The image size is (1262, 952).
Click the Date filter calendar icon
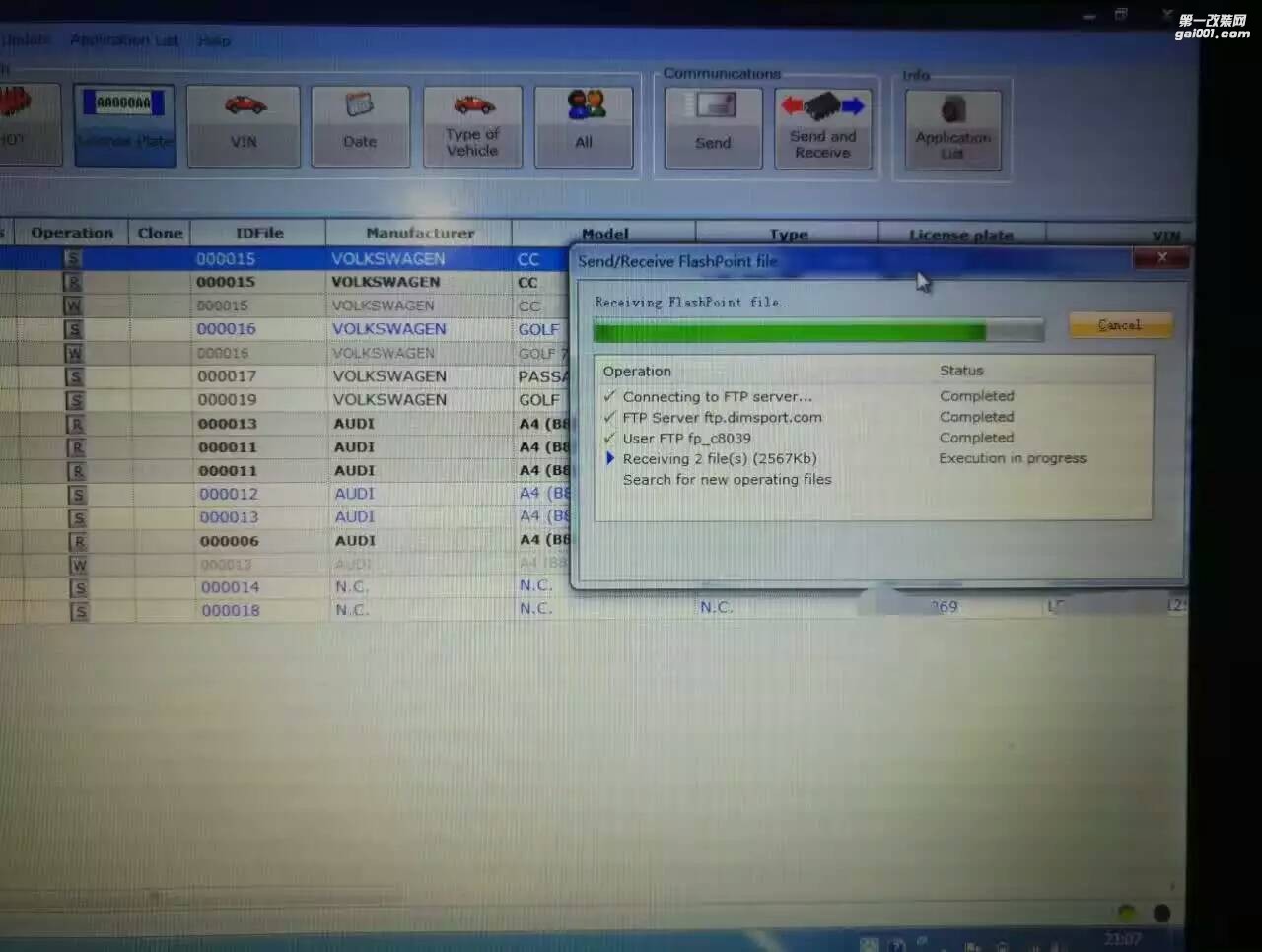click(360, 104)
